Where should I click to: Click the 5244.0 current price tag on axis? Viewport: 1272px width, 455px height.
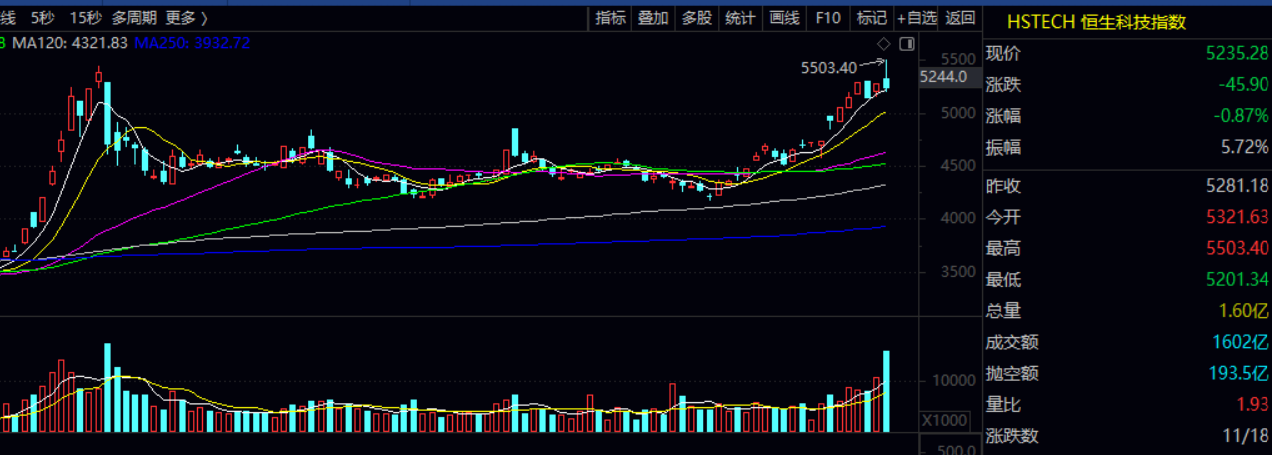(943, 77)
